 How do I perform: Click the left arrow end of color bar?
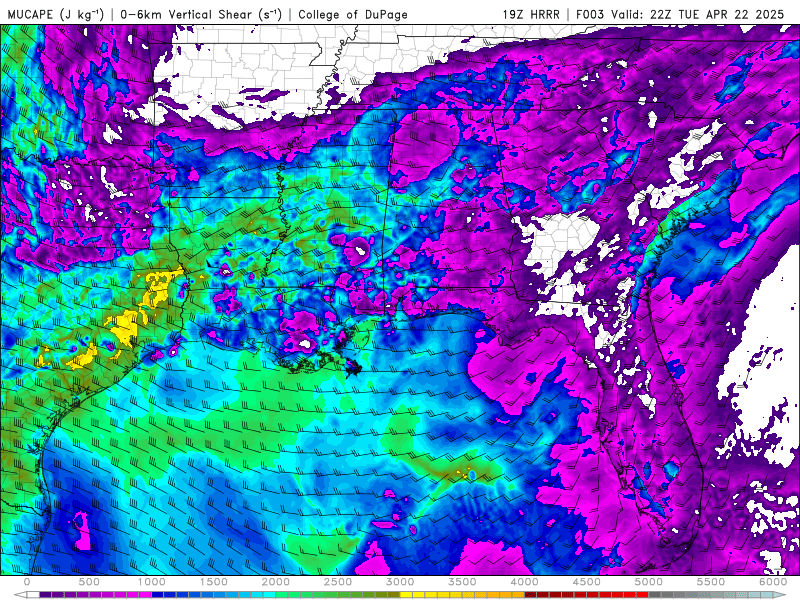coord(20,595)
